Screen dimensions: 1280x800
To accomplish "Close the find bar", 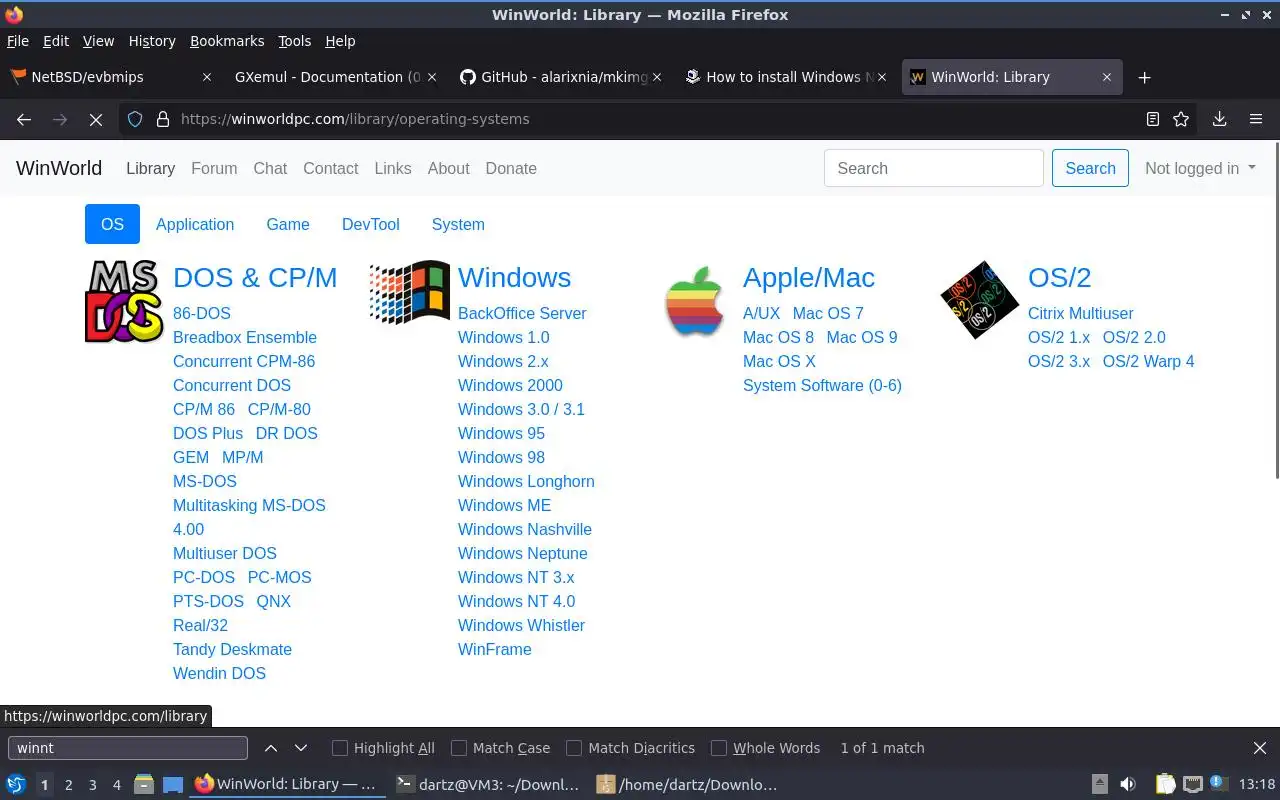I will 1260,748.
